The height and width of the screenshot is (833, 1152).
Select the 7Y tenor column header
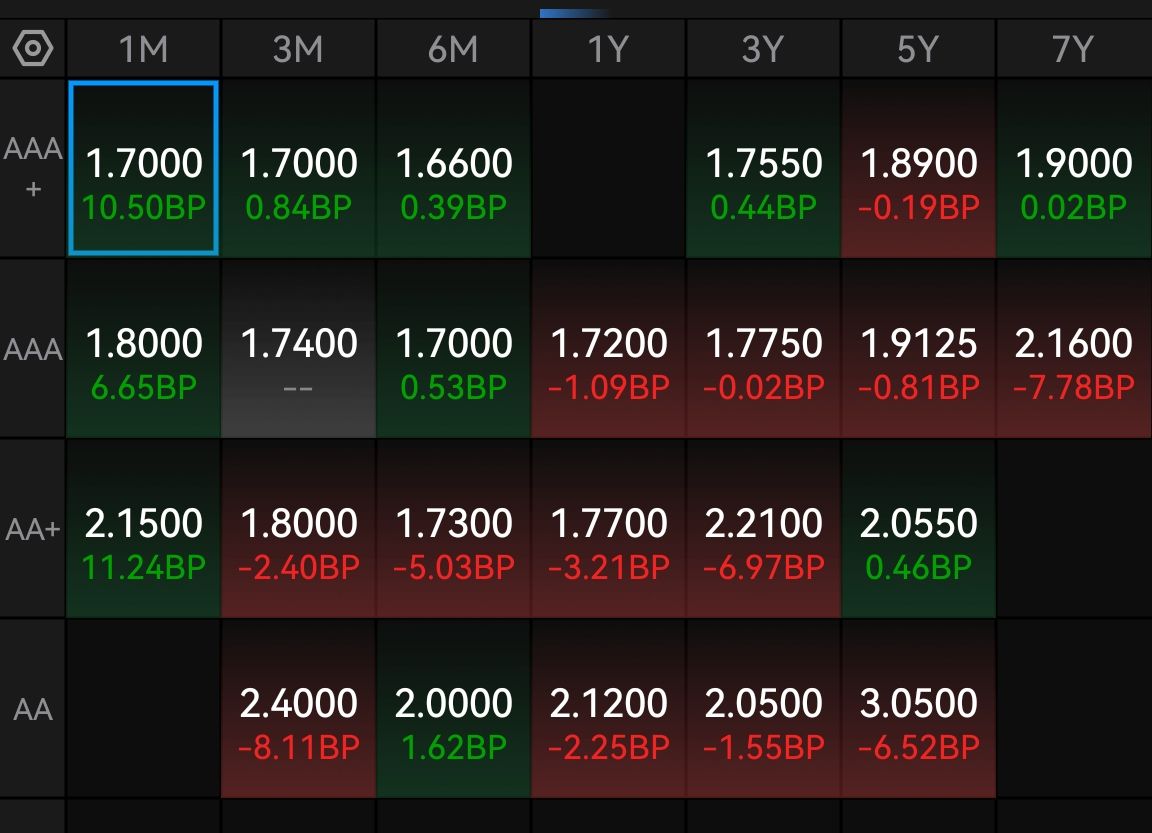tap(1073, 49)
